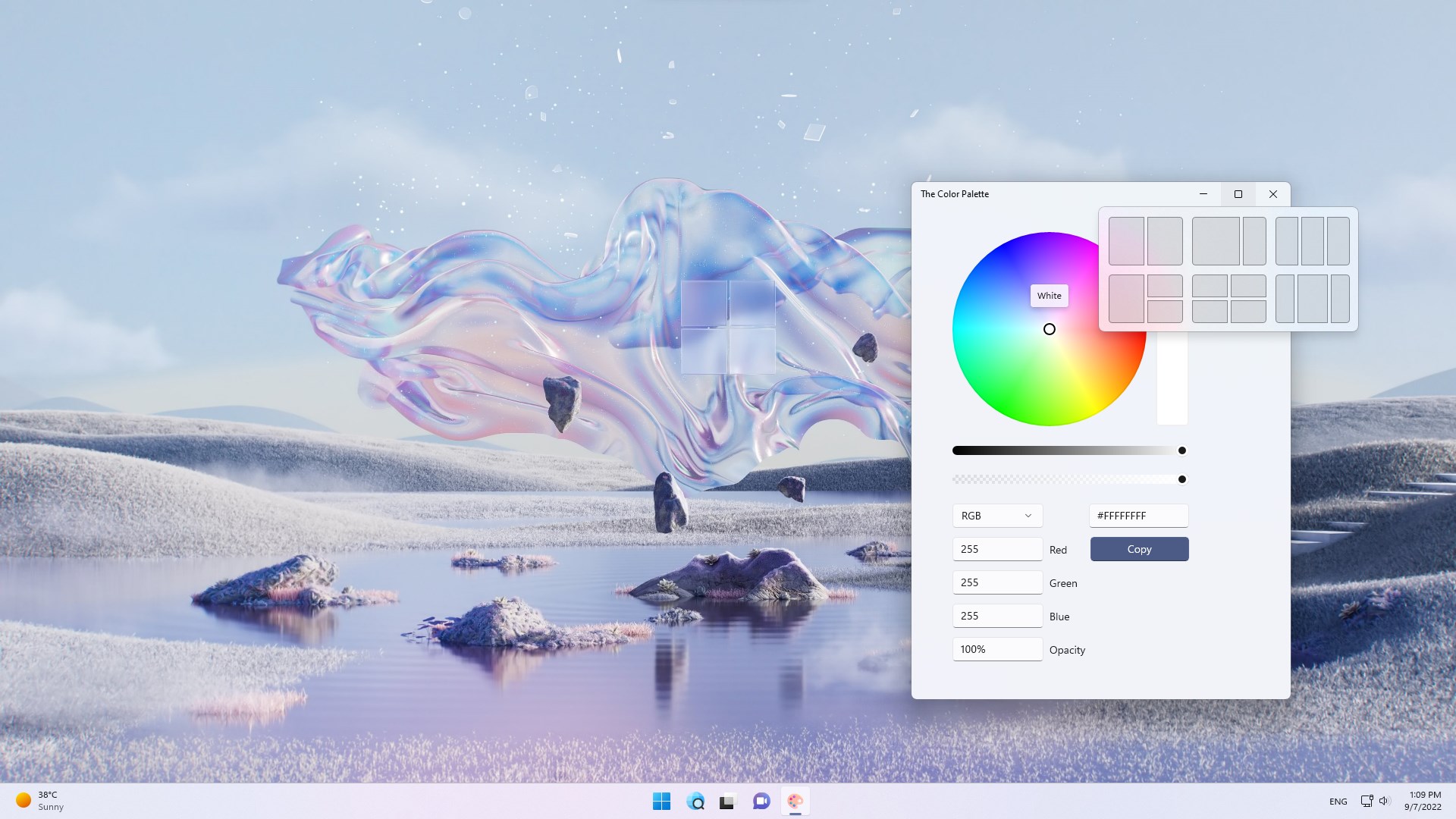Snap to wide center zone of the bottom-right three-column layout
The width and height of the screenshot is (1456, 819).
click(x=1312, y=299)
